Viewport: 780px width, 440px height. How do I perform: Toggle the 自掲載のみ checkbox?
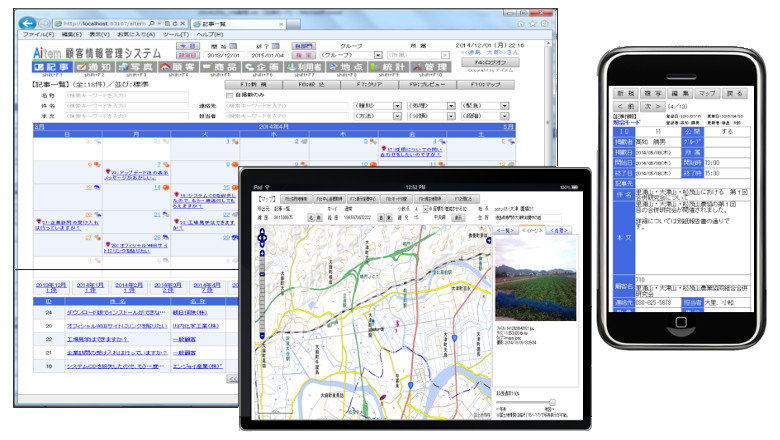229,96
